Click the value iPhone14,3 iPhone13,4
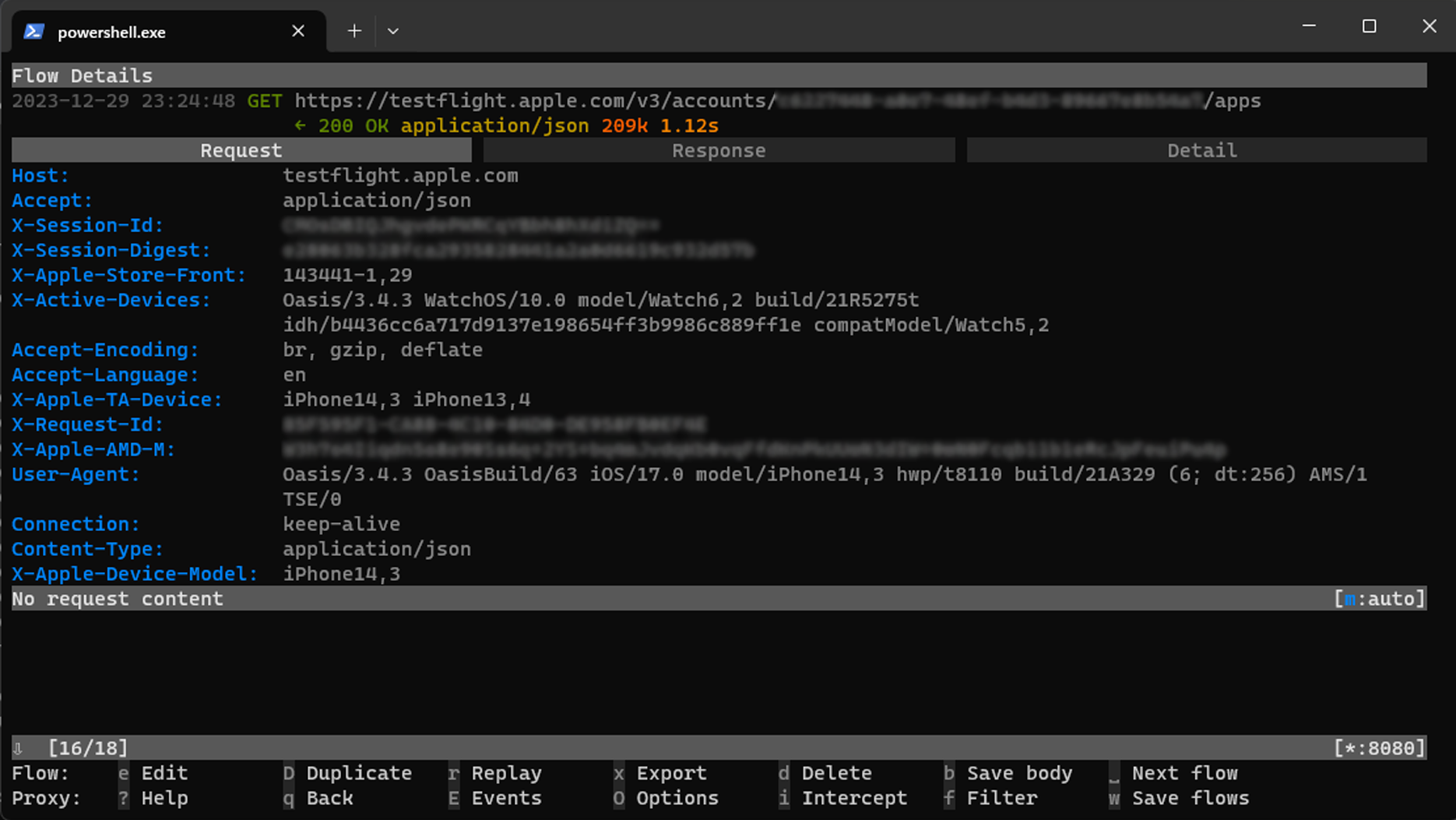Image resolution: width=1456 pixels, height=820 pixels. point(406,399)
